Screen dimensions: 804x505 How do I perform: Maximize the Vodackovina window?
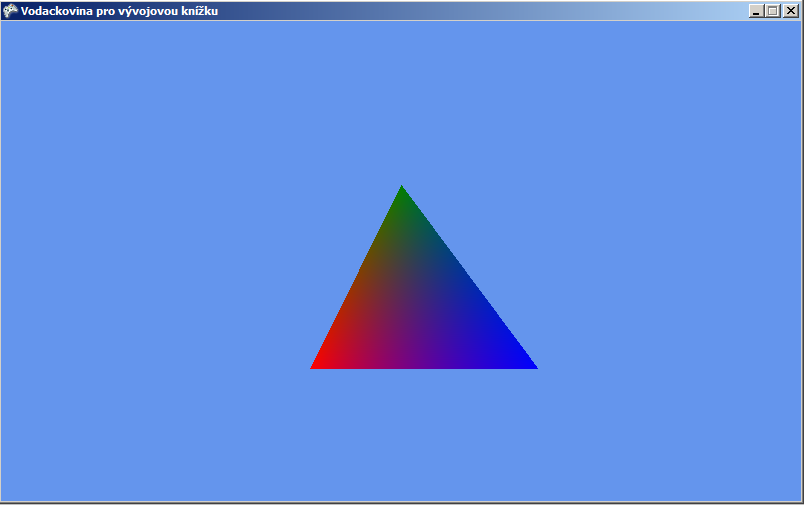(x=772, y=11)
